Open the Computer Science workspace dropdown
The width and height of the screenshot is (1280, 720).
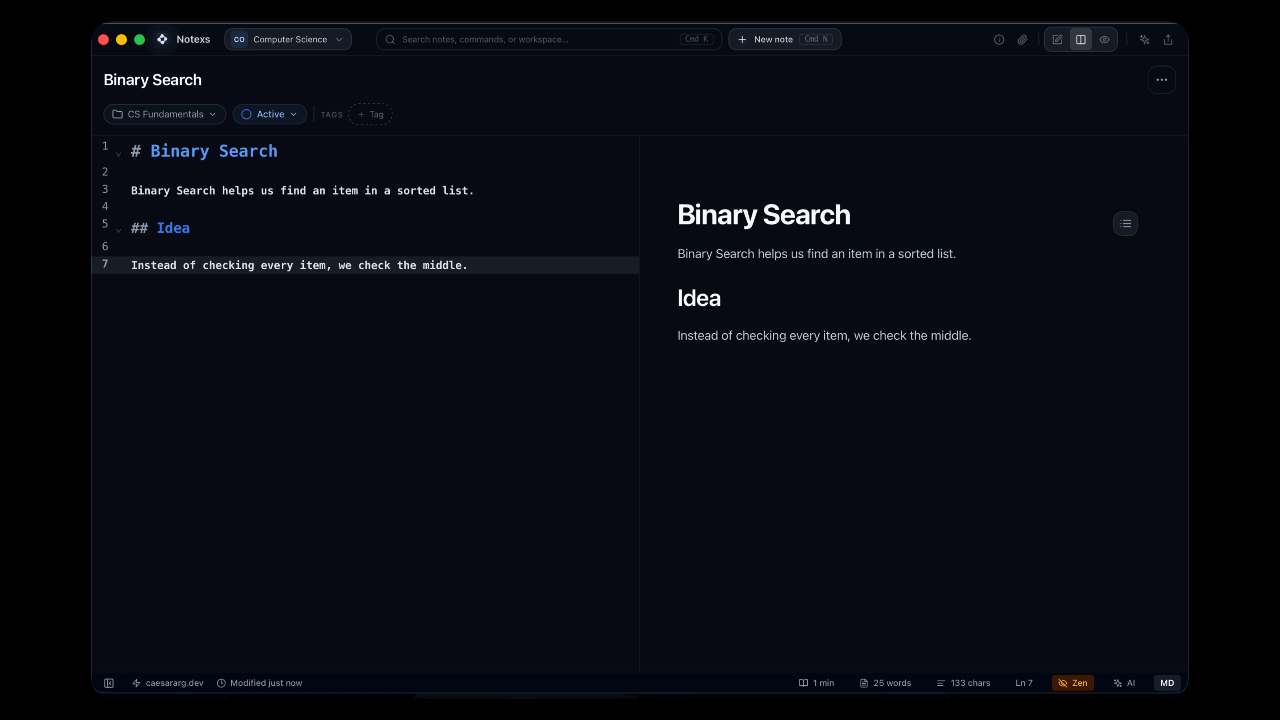tap(288, 39)
